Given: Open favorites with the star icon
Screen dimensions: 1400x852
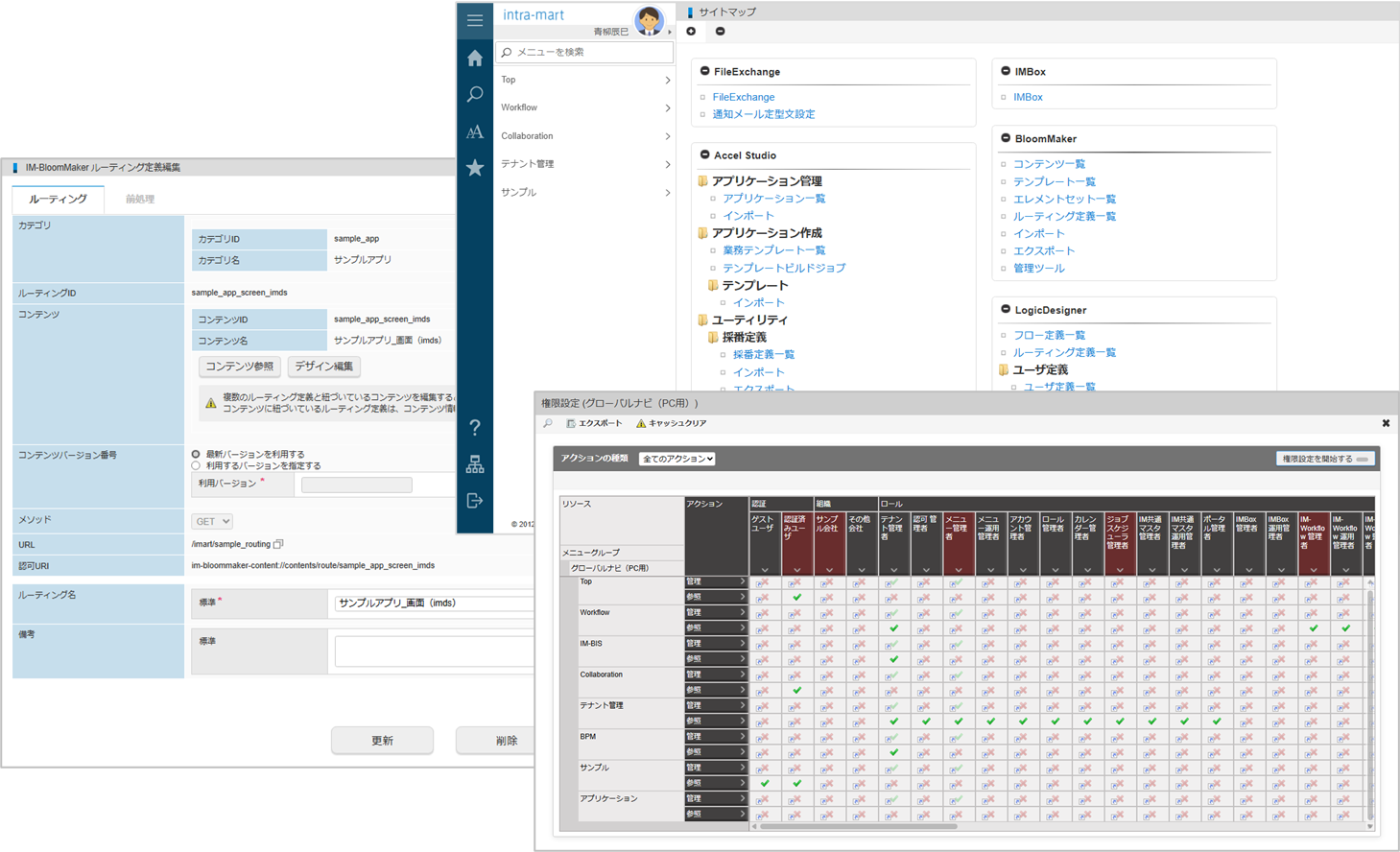Looking at the screenshot, I should click(x=475, y=168).
